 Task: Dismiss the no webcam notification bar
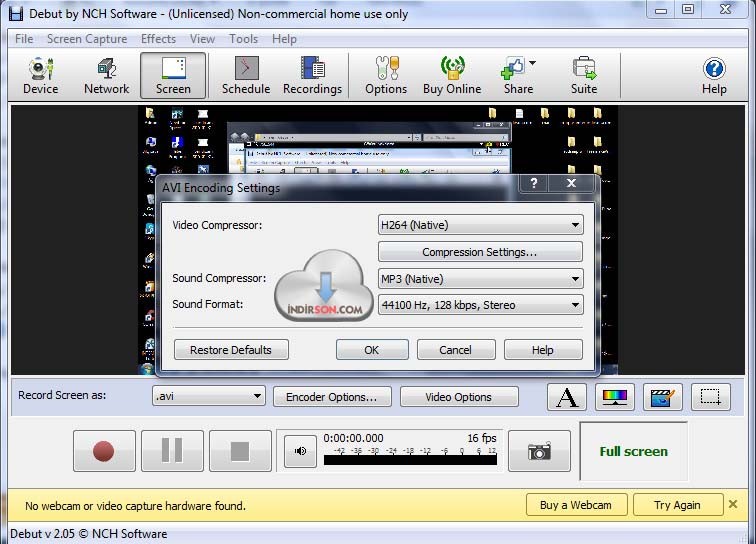733,504
